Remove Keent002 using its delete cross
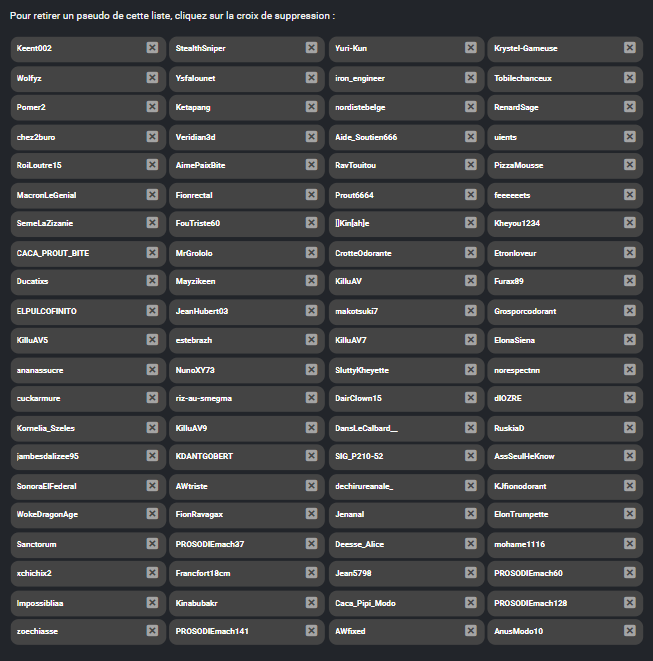 click(x=152, y=48)
